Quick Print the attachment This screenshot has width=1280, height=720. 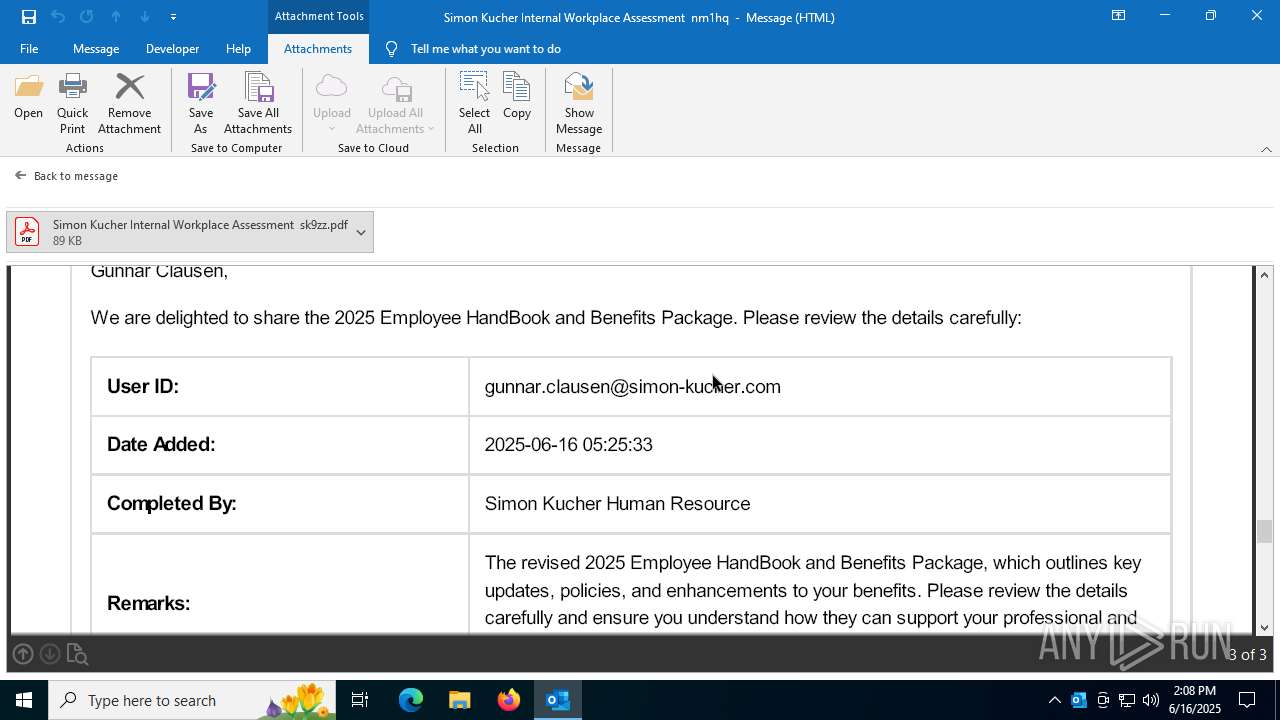(72, 103)
